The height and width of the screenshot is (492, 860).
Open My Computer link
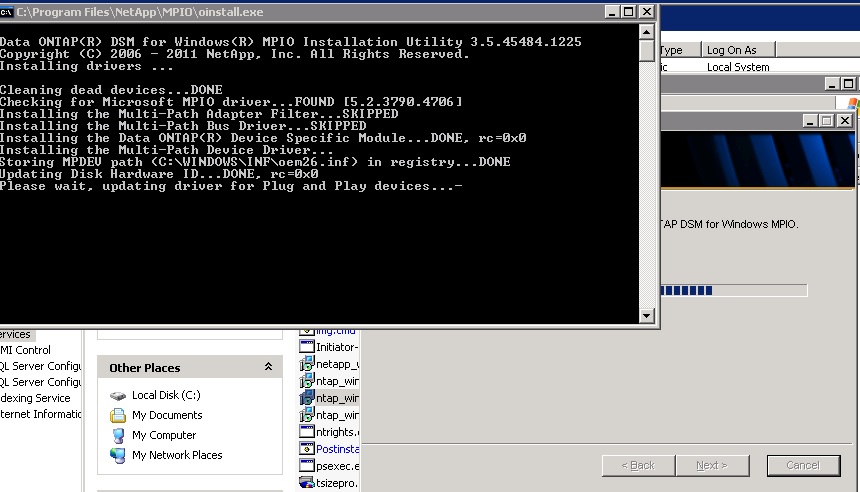click(164, 435)
